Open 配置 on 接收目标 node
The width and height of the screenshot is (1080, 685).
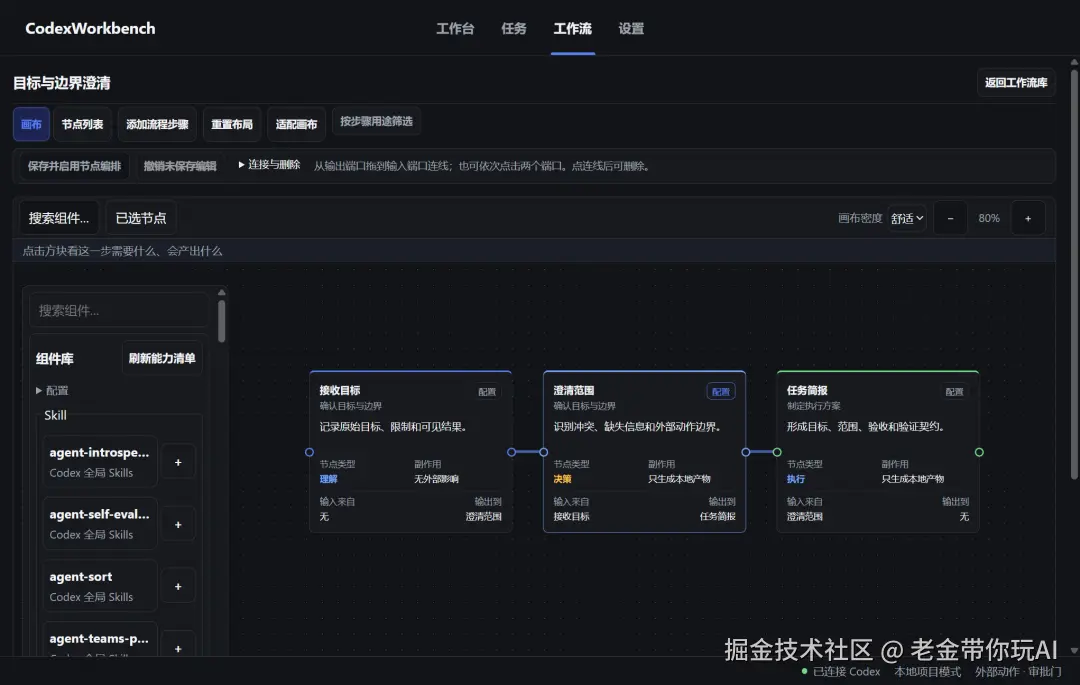tap(487, 392)
